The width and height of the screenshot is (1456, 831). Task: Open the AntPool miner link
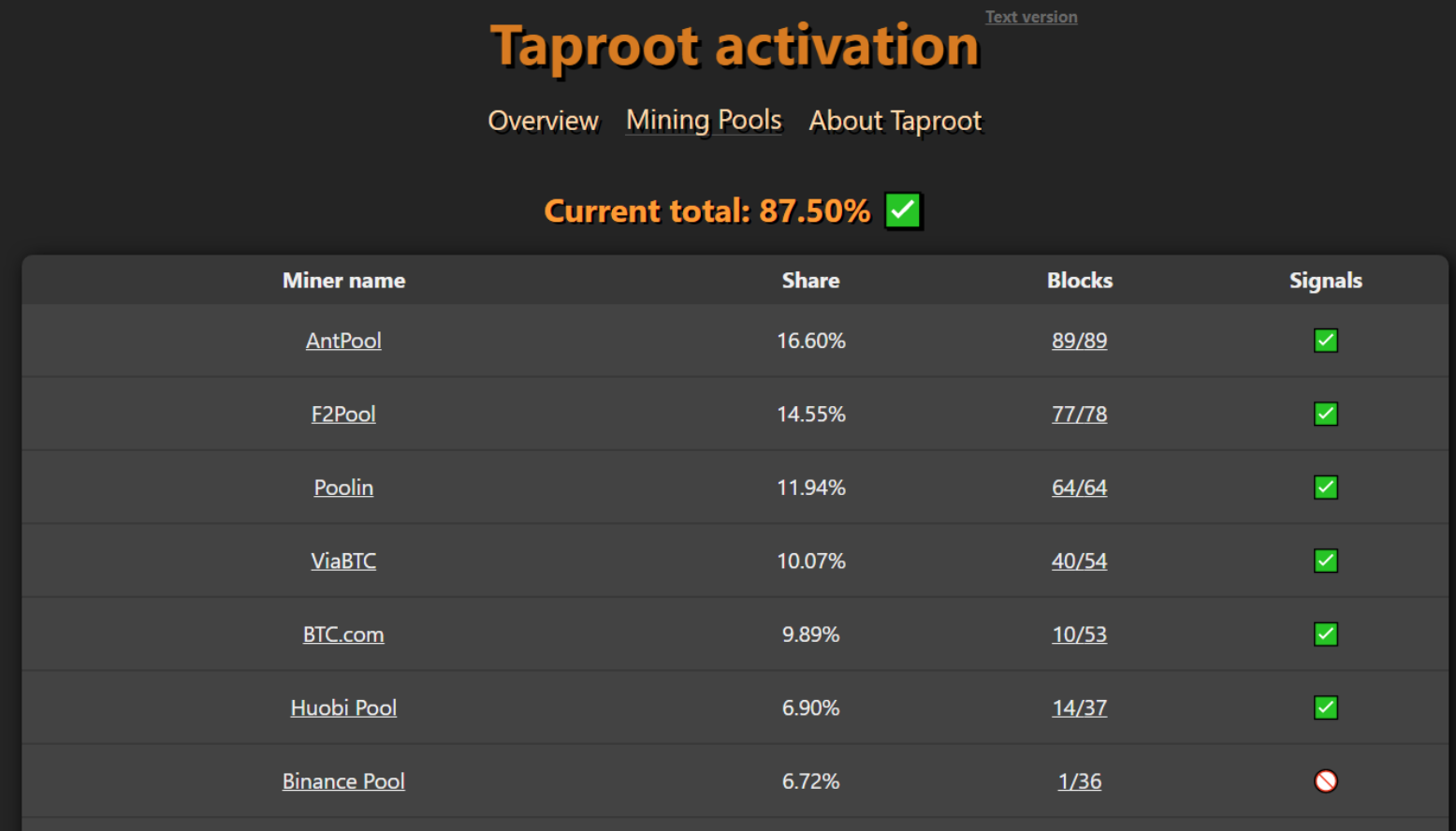343,341
